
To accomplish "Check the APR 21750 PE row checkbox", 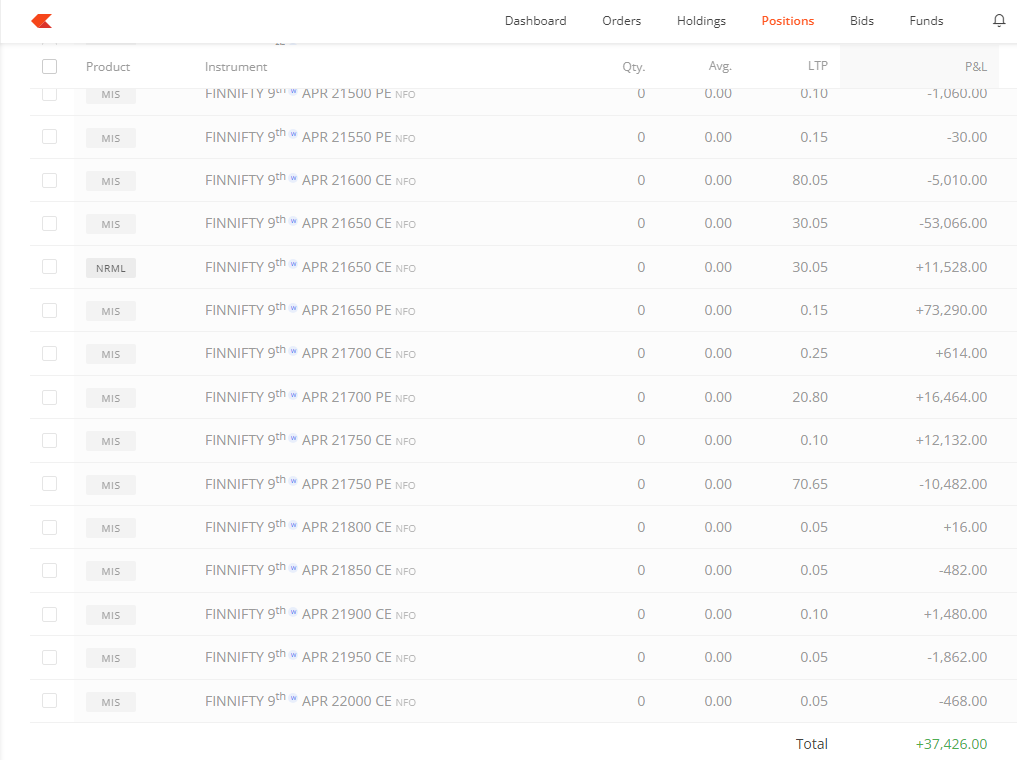I will pos(49,484).
